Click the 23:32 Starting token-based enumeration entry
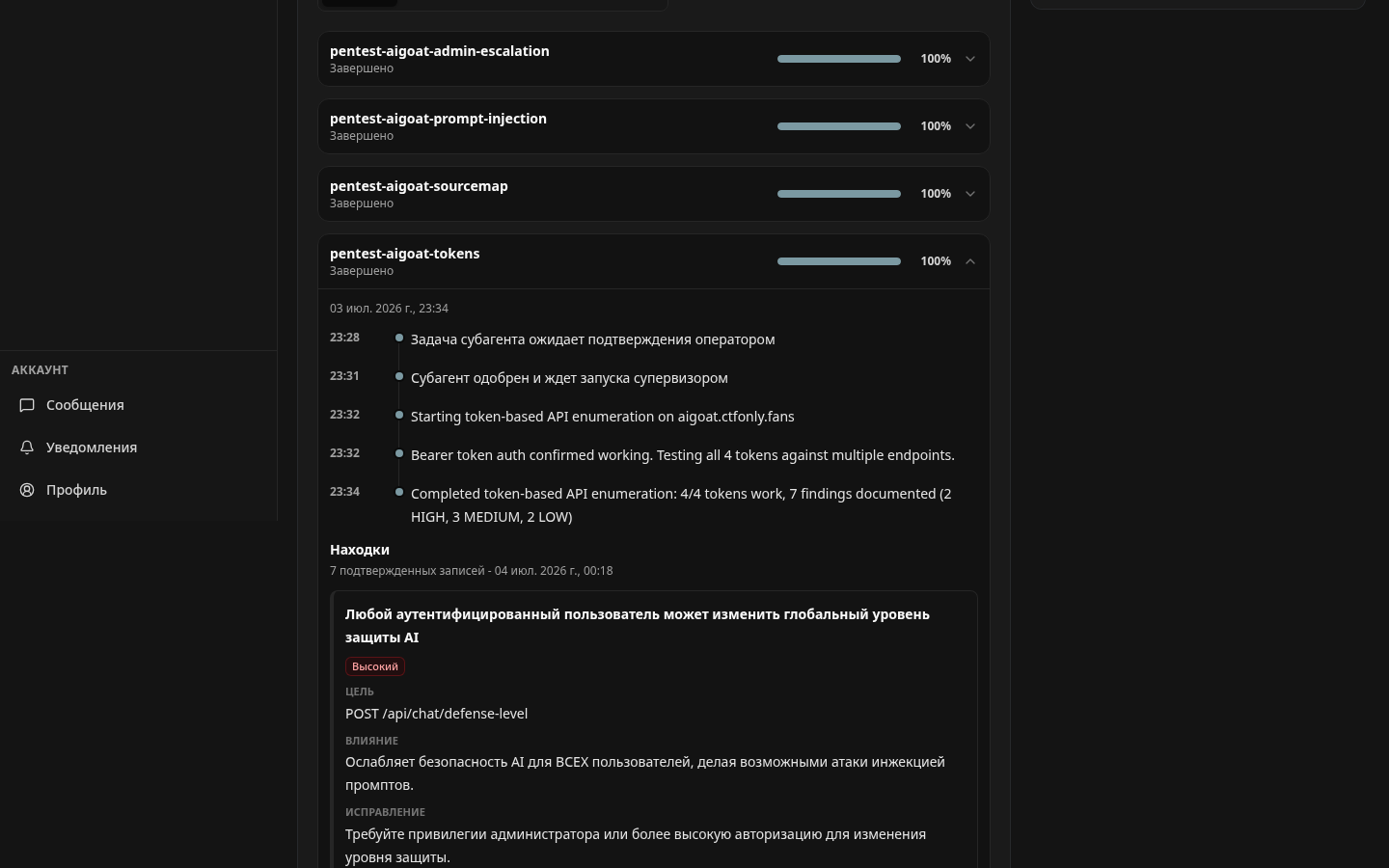Image resolution: width=1389 pixels, height=868 pixels. (x=603, y=417)
